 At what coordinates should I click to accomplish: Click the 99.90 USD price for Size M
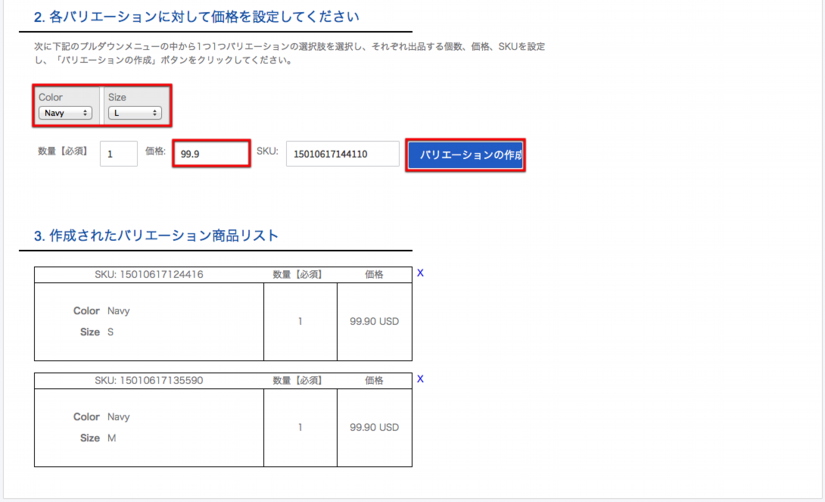coord(374,427)
